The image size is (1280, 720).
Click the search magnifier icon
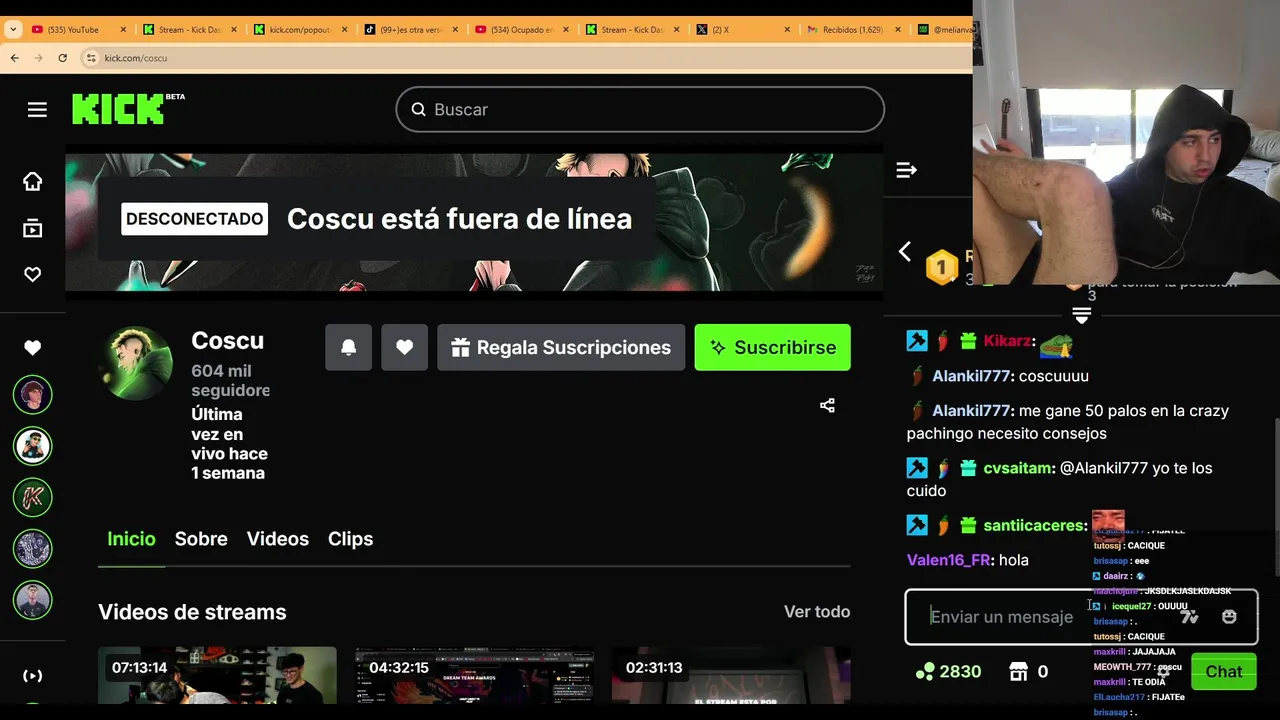[418, 109]
